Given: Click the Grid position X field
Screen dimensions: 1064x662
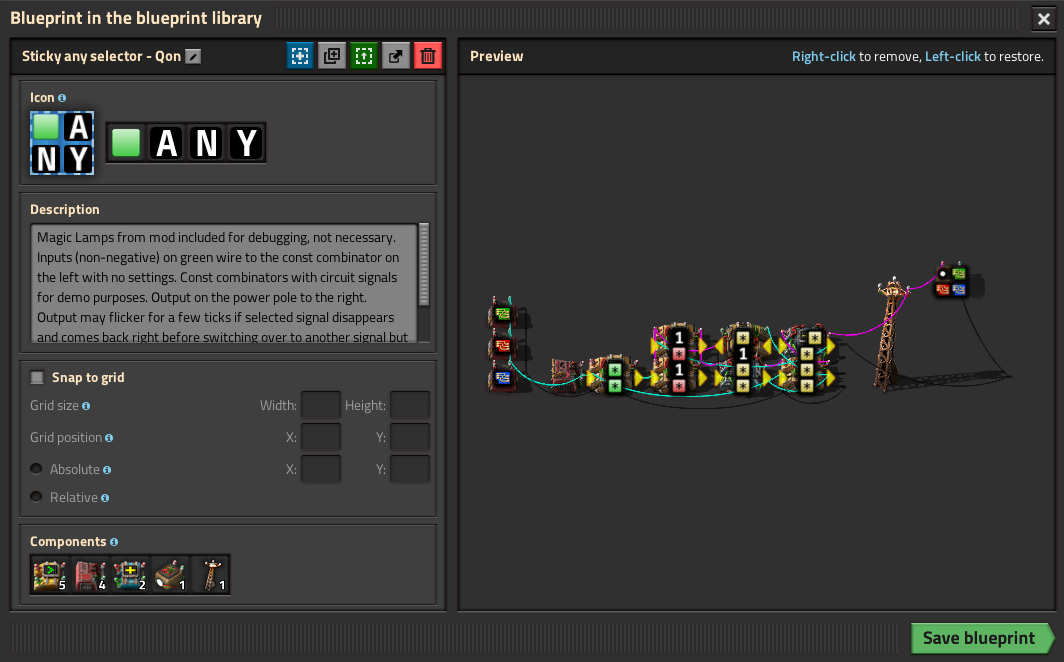Looking at the screenshot, I should [321, 437].
